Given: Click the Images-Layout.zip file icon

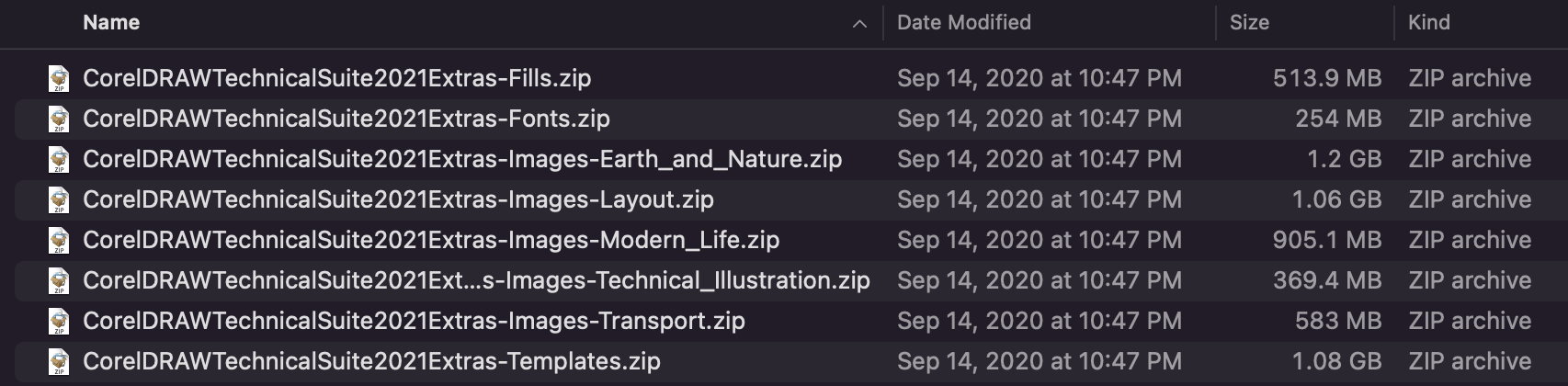Looking at the screenshot, I should (x=59, y=200).
